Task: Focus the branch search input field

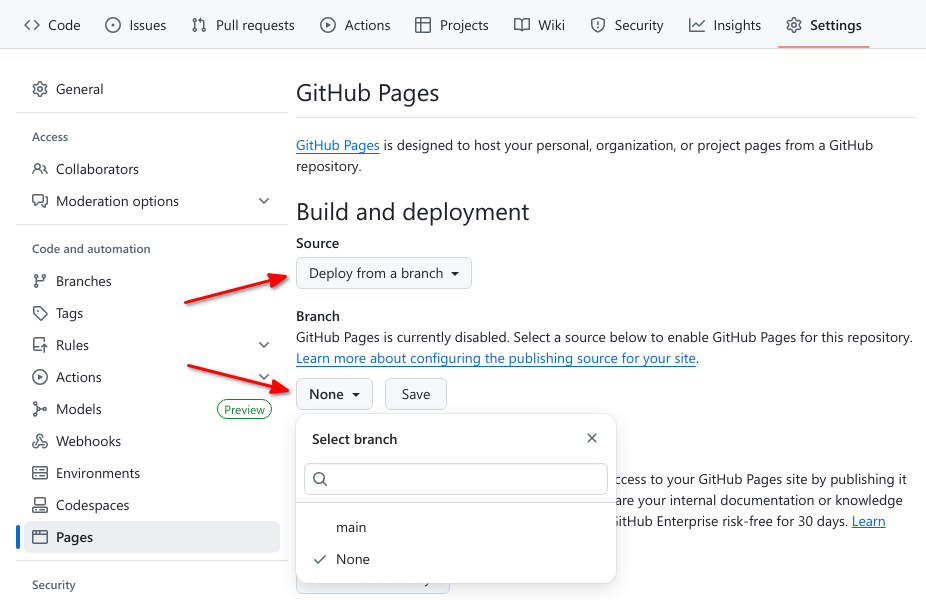Action: point(456,479)
